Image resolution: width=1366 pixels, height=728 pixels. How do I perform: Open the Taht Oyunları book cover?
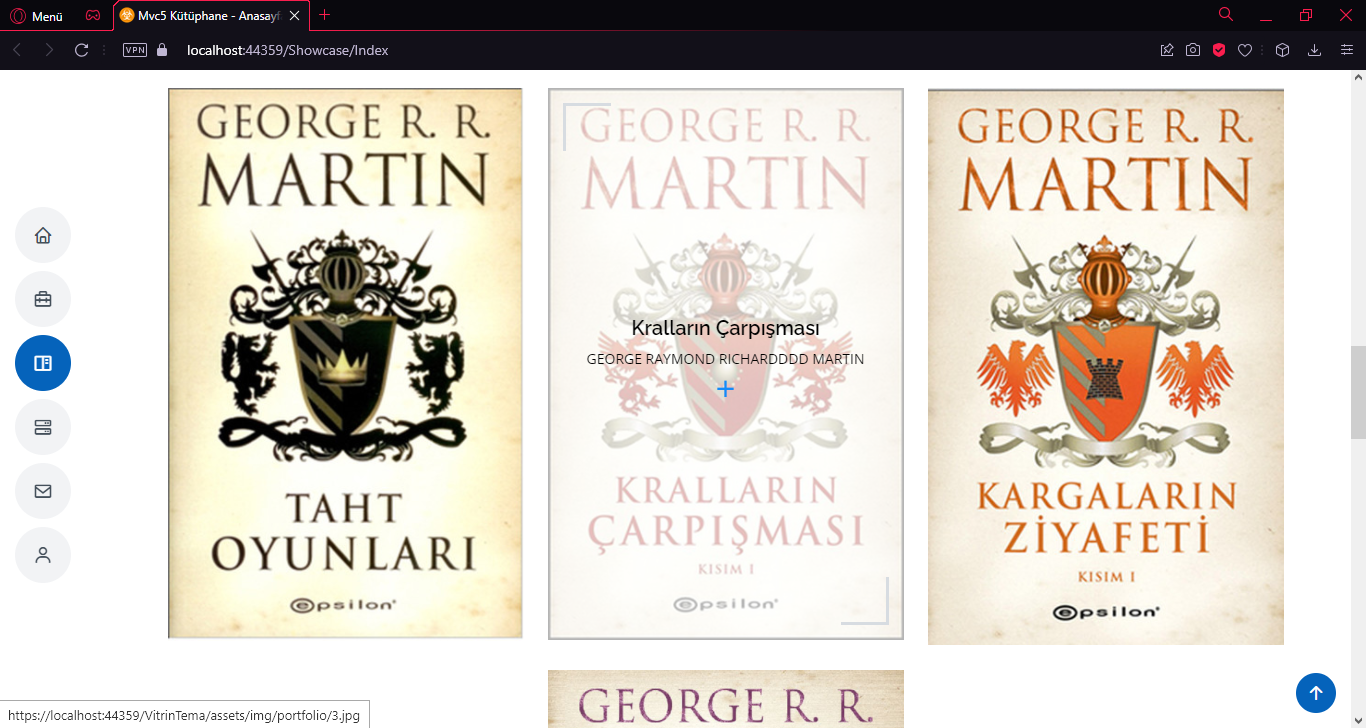(345, 363)
